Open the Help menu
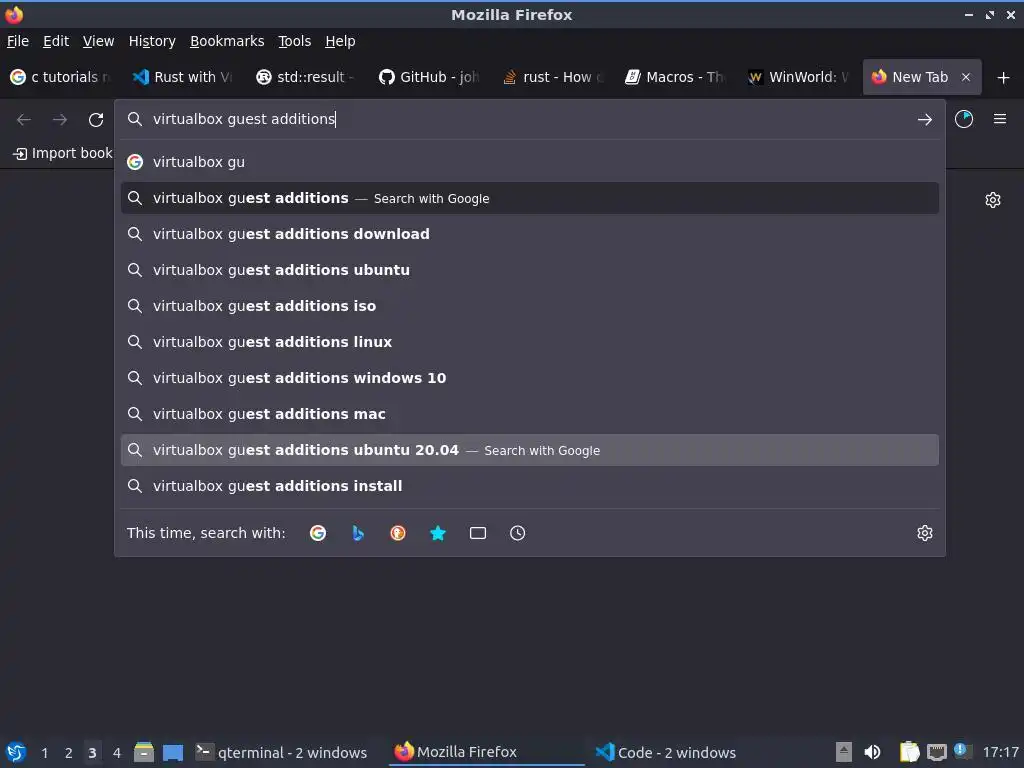The width and height of the screenshot is (1024, 768). tap(340, 41)
